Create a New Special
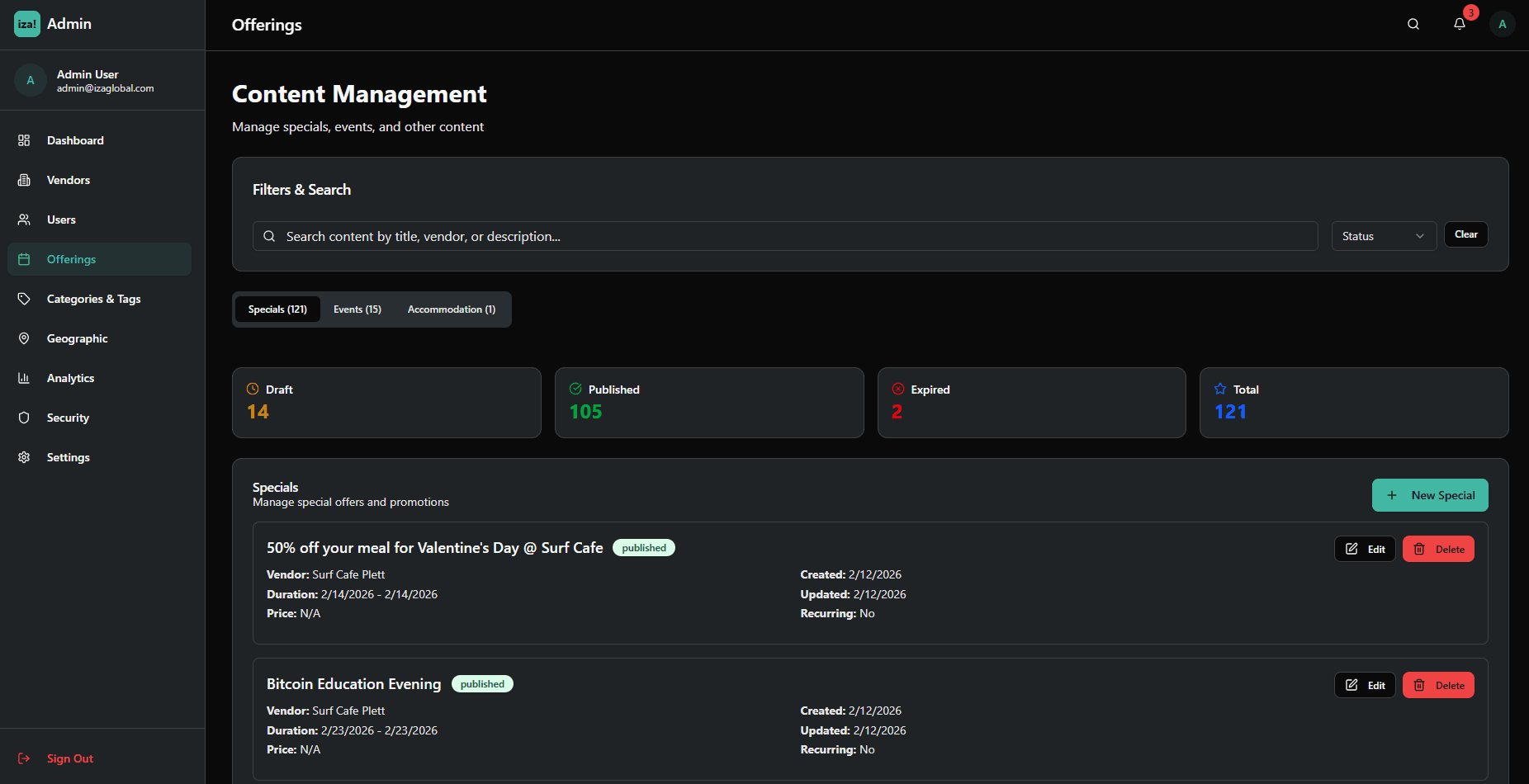Viewport: 1529px width, 784px height. tap(1429, 495)
